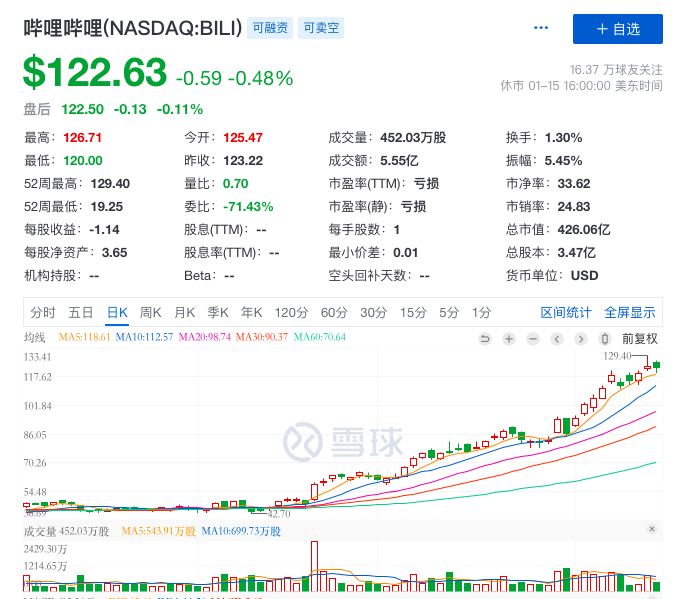Click the 昨收 value 123.22
The width and height of the screenshot is (674, 599).
[243, 161]
